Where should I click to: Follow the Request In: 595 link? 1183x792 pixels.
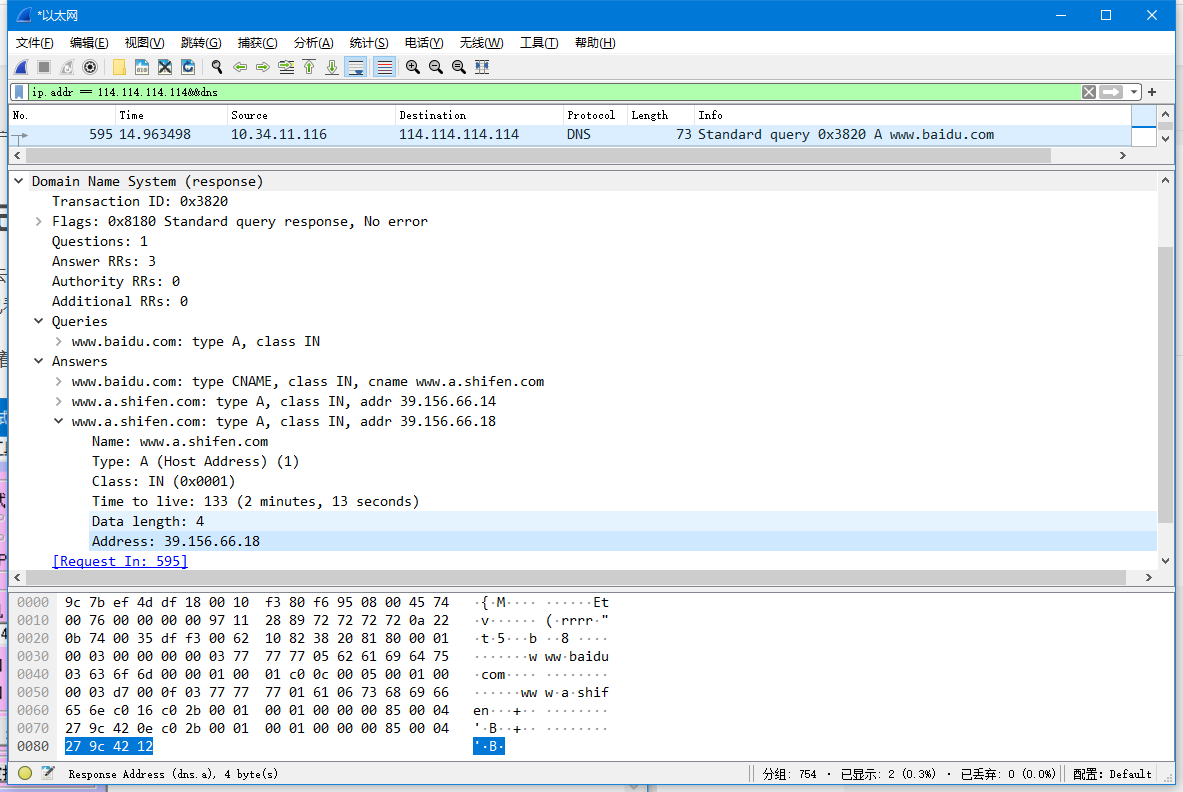click(120, 561)
